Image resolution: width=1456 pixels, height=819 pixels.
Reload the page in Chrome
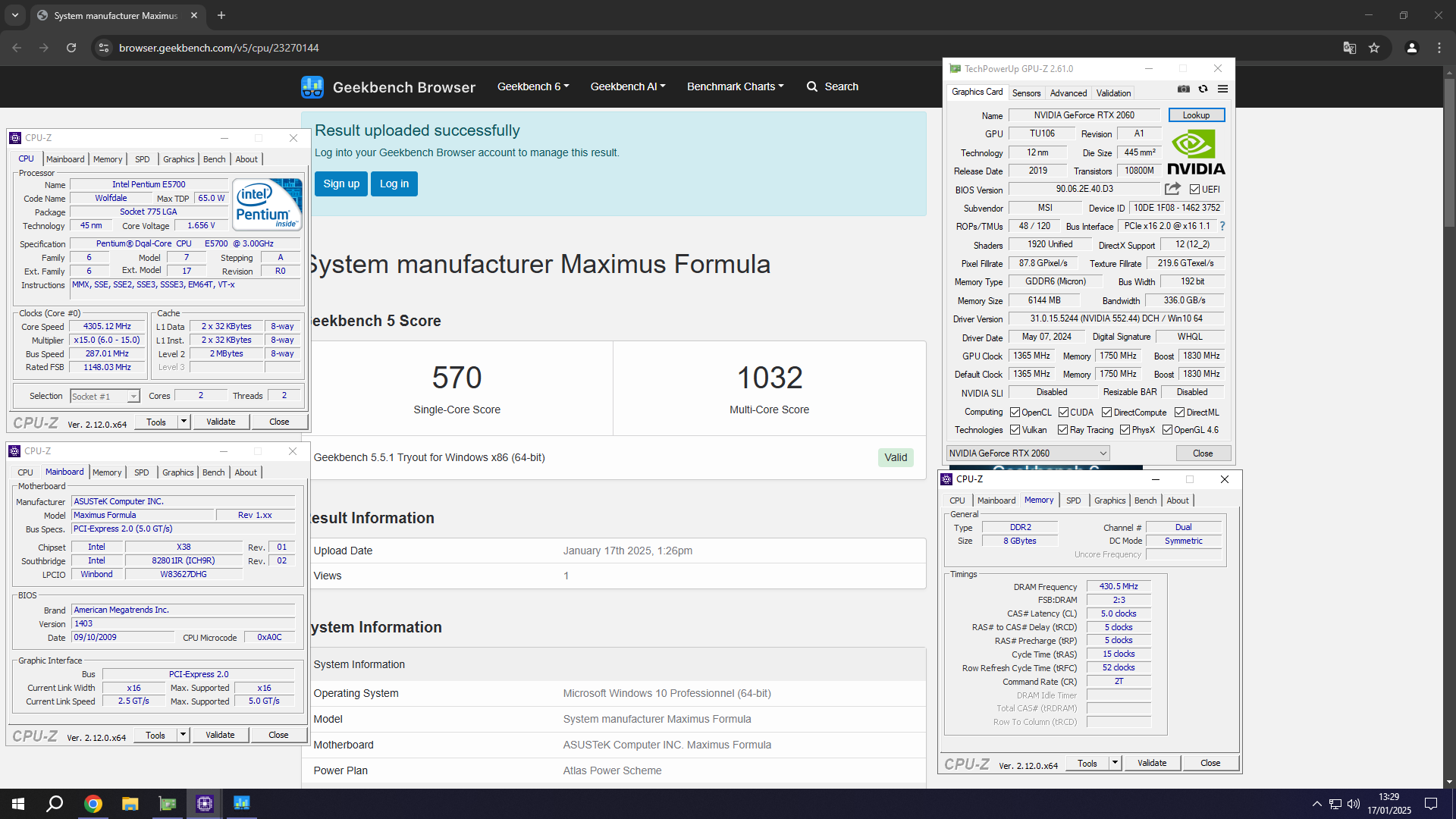(x=71, y=48)
